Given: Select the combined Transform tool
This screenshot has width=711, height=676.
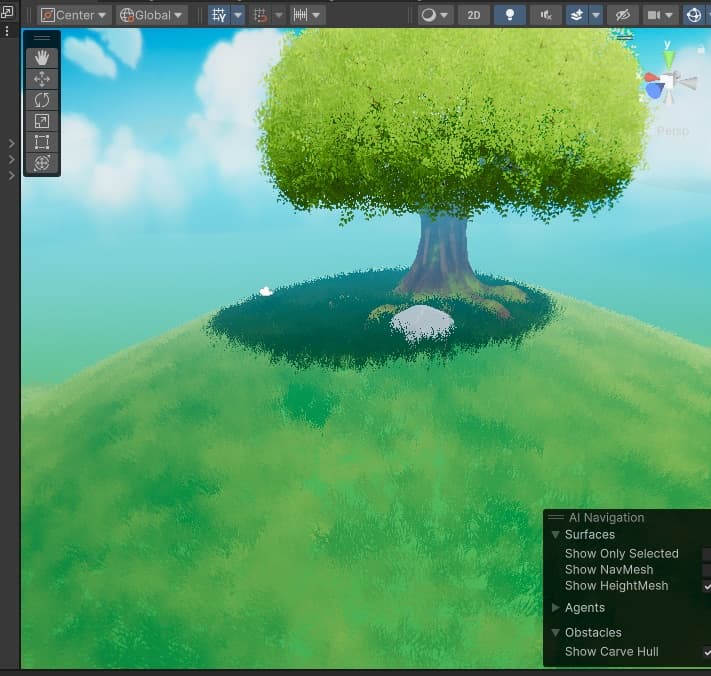Looking at the screenshot, I should click(x=42, y=163).
